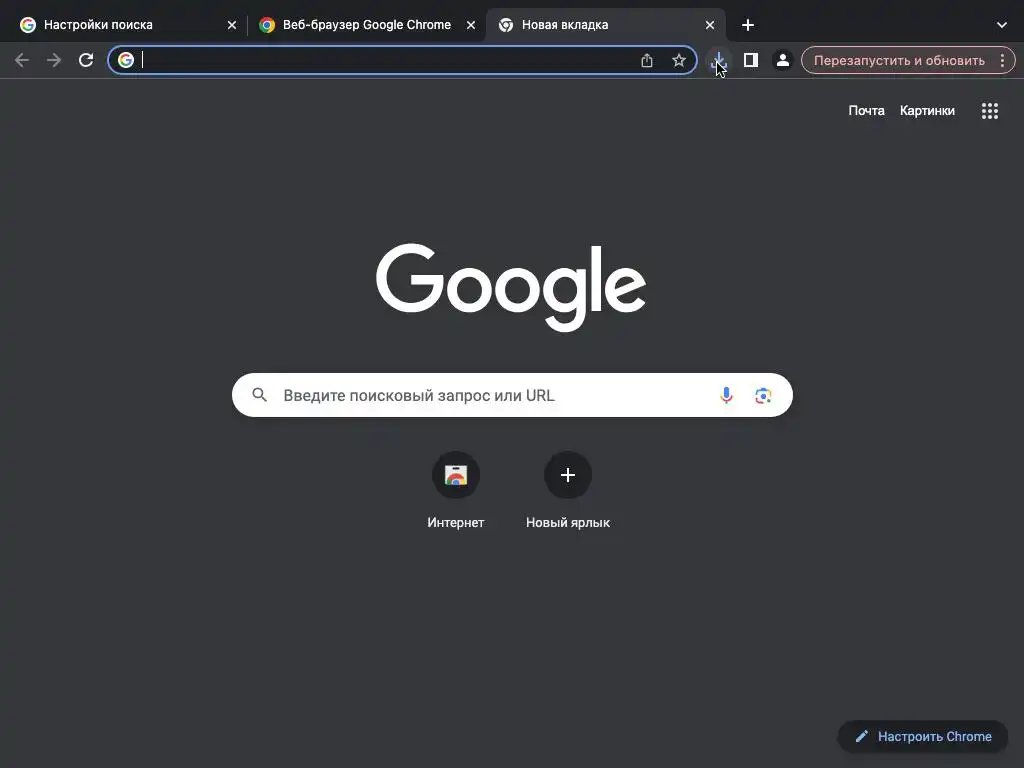
Task: Open the Интернет shortcut tile
Action: [456, 490]
